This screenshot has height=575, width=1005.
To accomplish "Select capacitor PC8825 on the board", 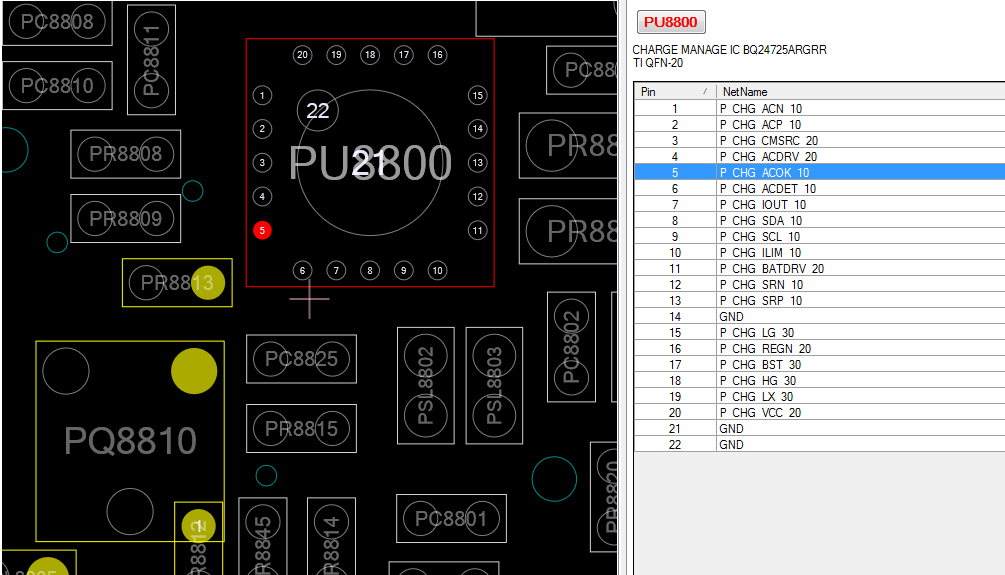I will pos(301,359).
